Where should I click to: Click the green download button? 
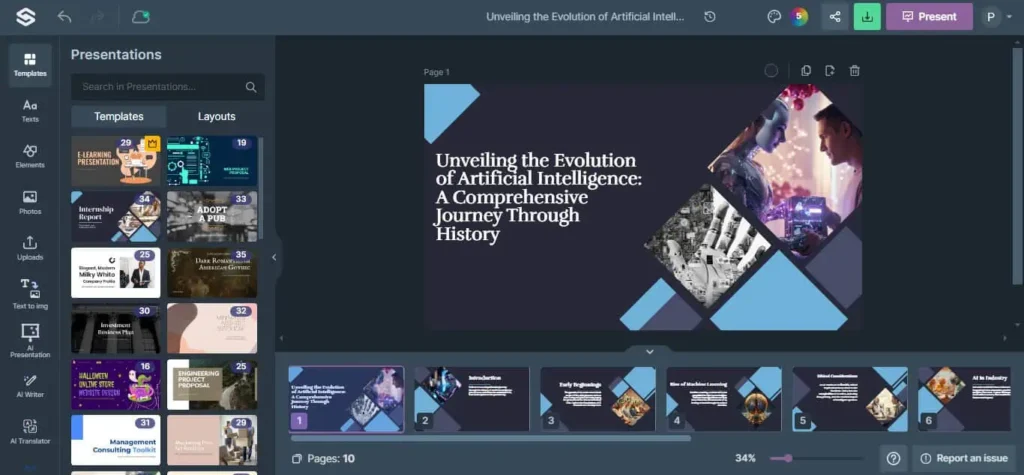point(867,16)
